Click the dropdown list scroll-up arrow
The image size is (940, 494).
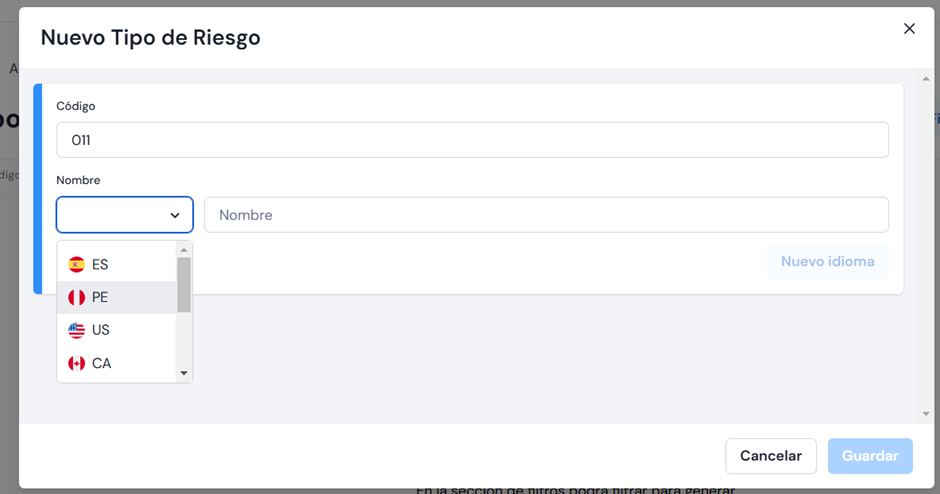(x=184, y=249)
